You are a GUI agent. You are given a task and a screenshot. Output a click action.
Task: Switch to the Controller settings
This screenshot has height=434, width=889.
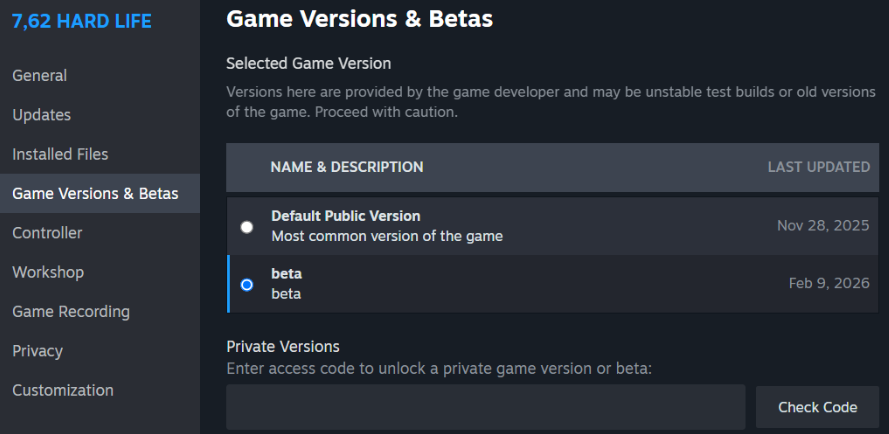click(47, 233)
